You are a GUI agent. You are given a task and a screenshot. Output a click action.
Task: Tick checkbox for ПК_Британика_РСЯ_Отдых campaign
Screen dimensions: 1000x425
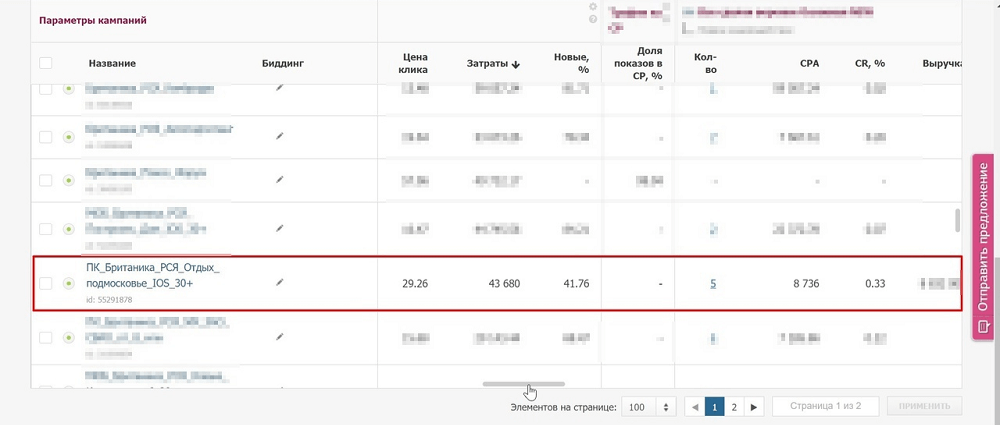45,284
